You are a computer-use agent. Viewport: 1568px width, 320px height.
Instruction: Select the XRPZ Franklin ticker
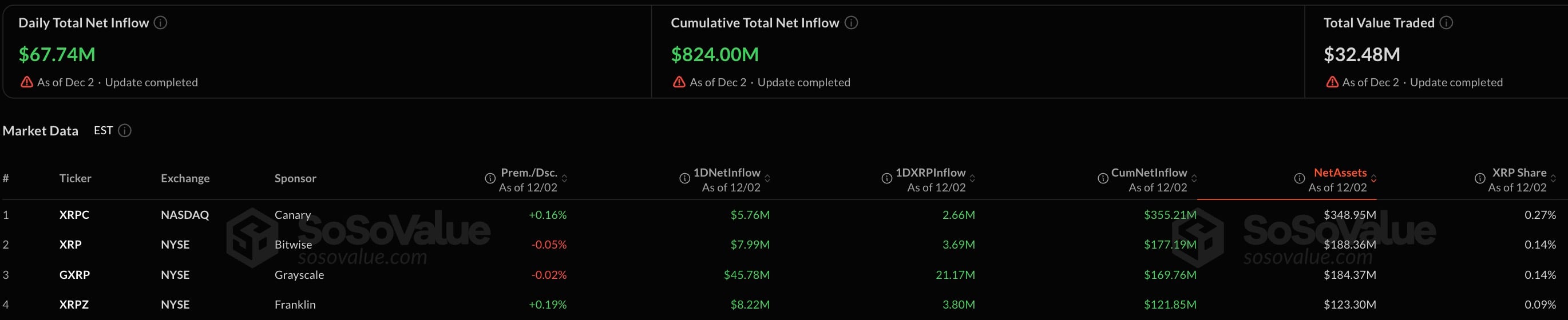click(74, 305)
